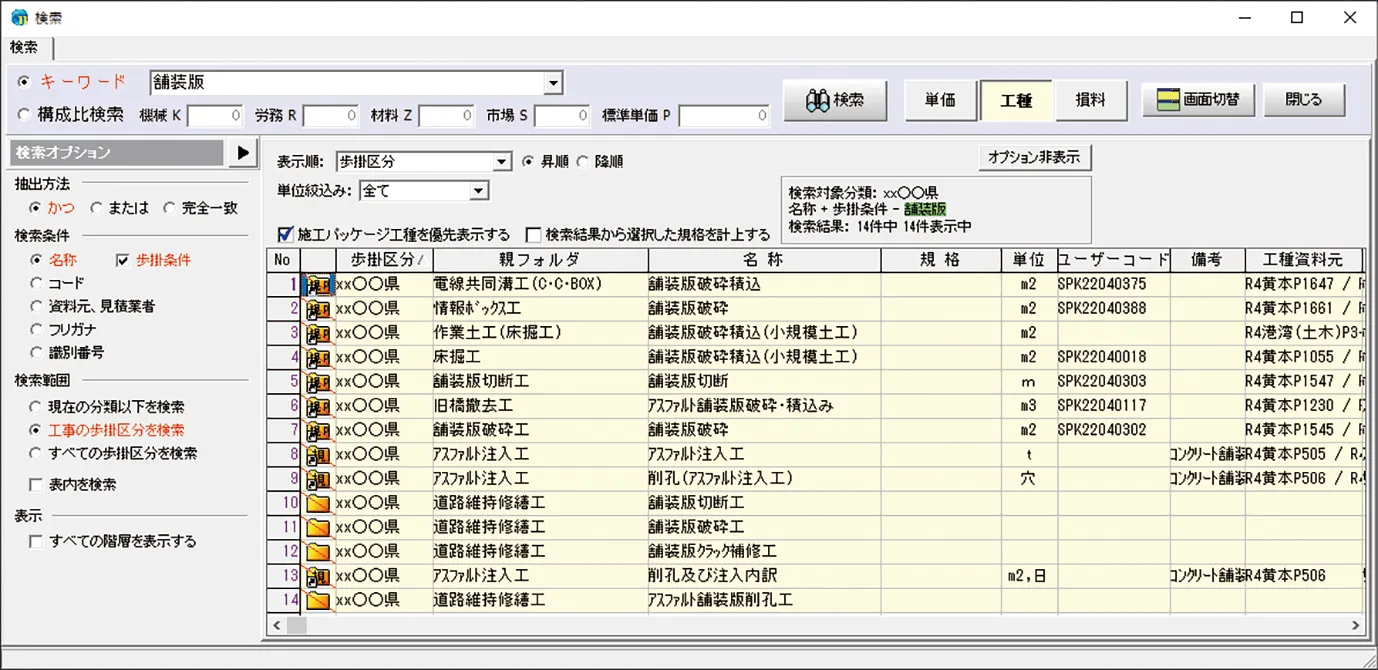The height and width of the screenshot is (670, 1378).
Task: Click the row 8 icon for アスファルト注入工
Action: tap(318, 454)
